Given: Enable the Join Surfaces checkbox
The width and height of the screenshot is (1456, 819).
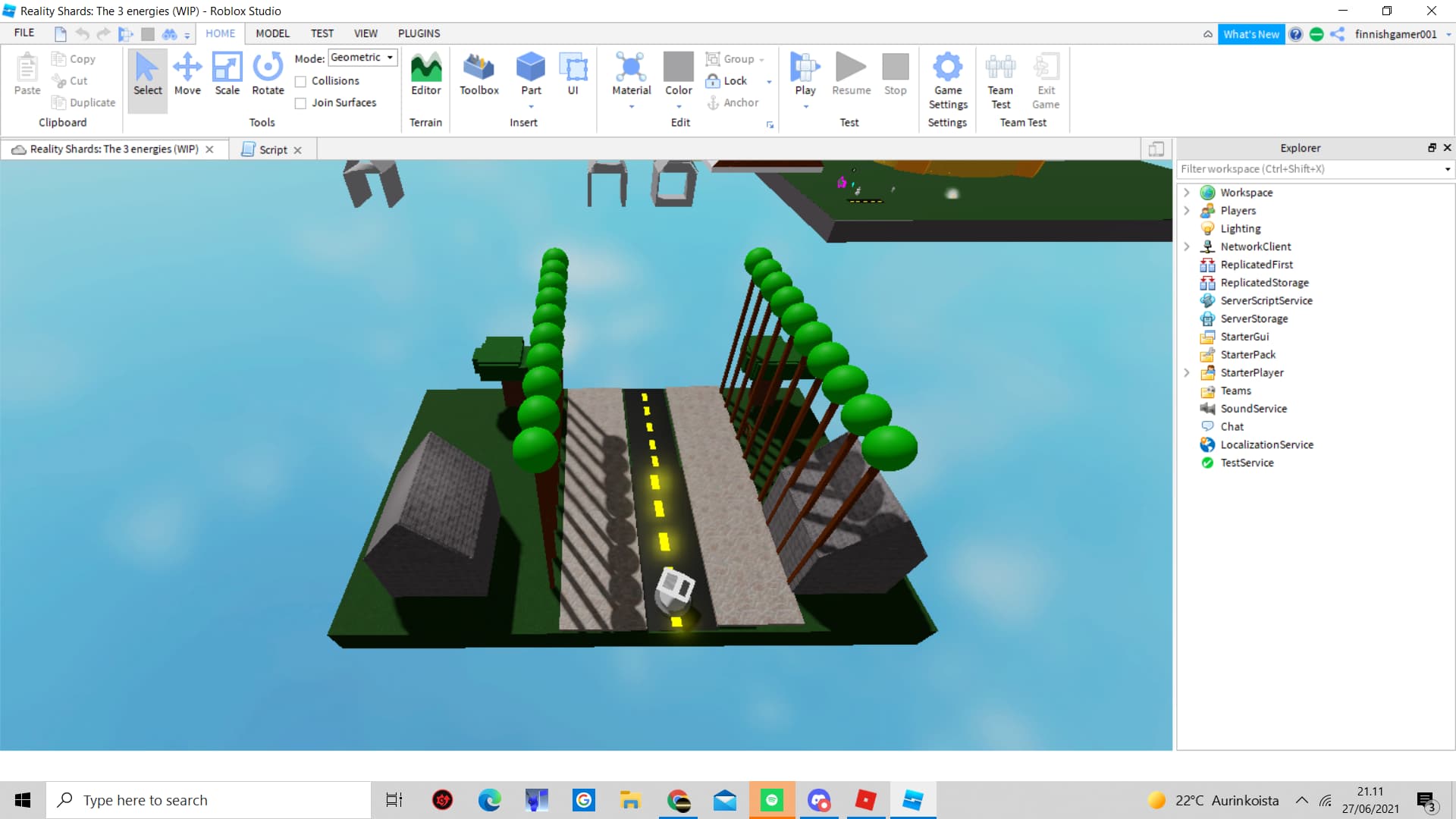Looking at the screenshot, I should pyautogui.click(x=300, y=103).
